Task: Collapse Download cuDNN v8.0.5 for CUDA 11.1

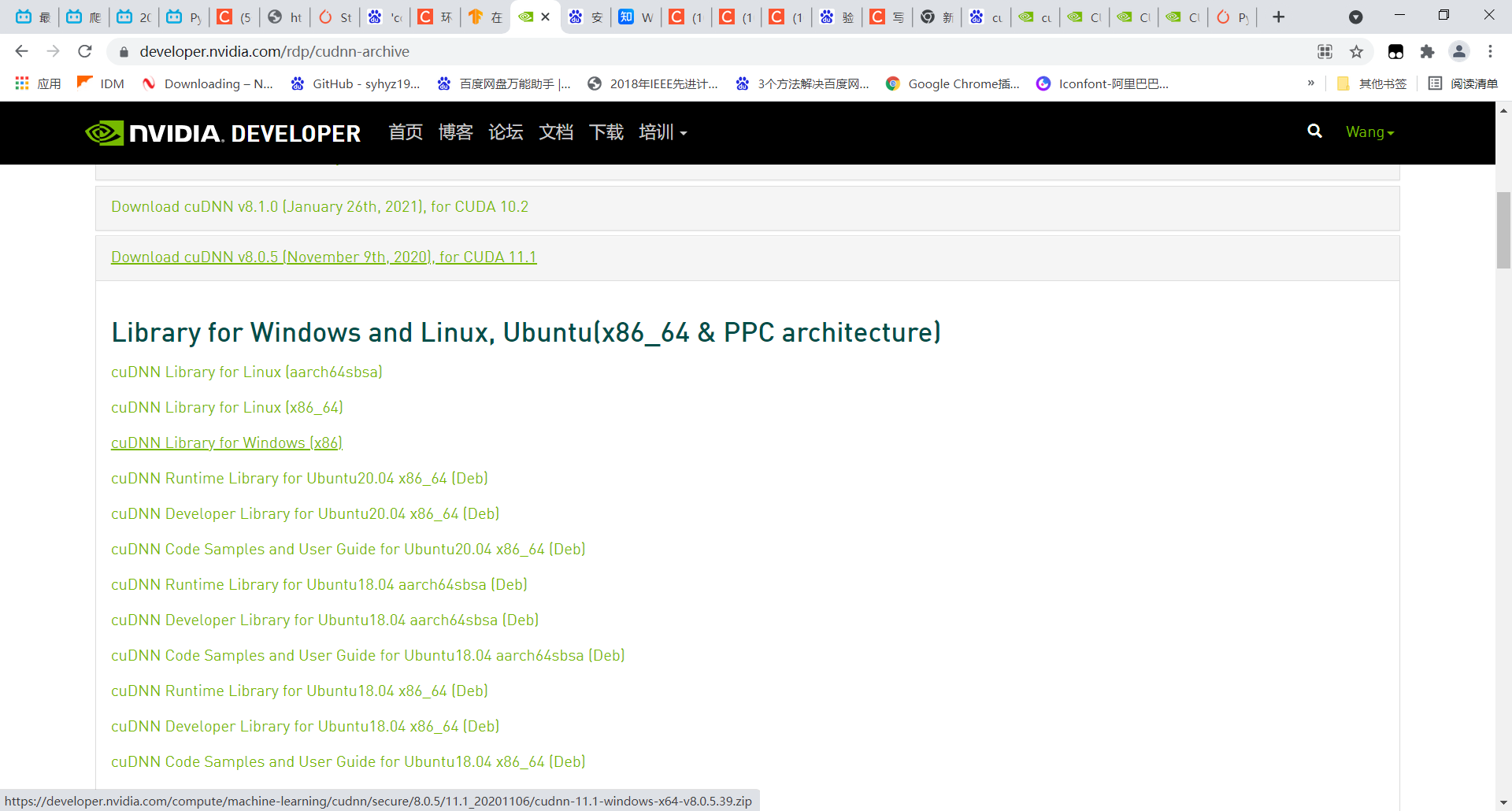Action: 324,257
